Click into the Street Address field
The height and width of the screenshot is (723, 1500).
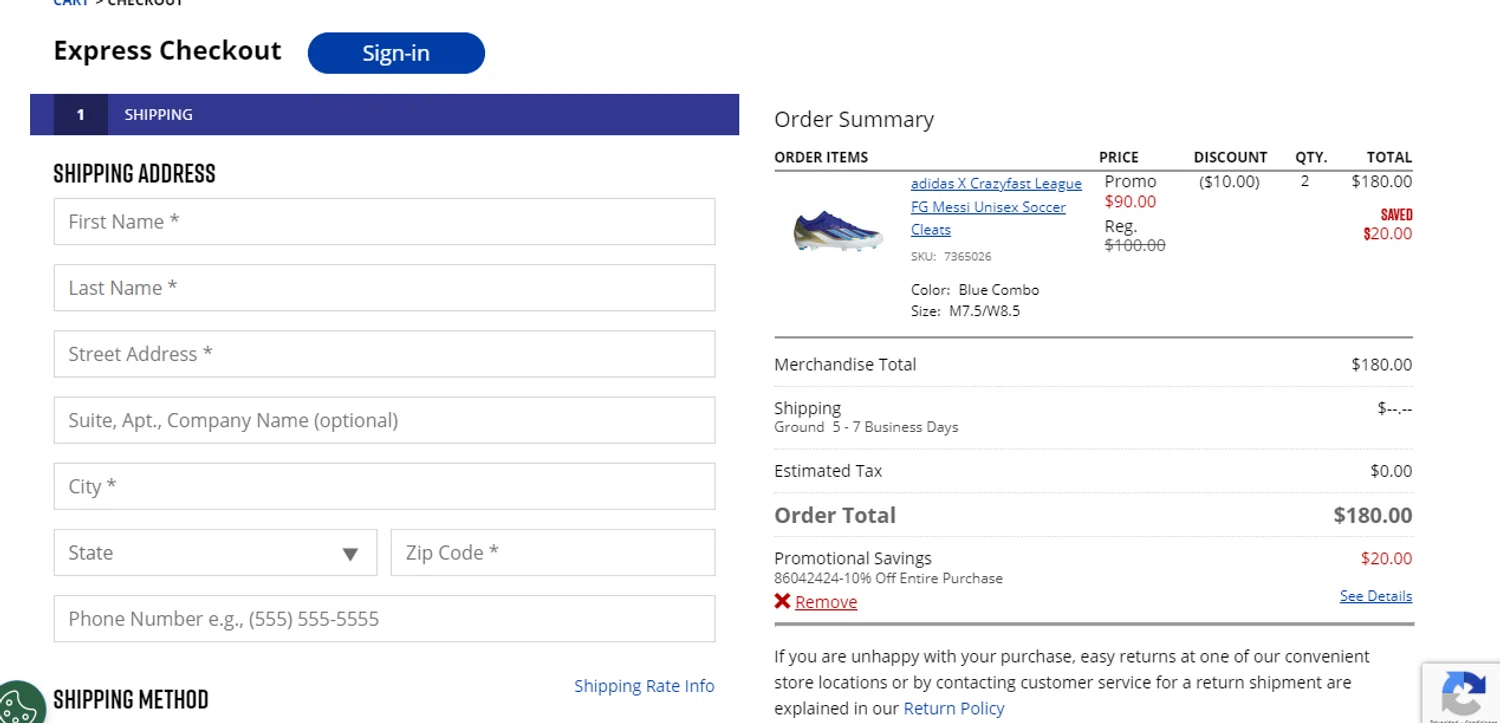384,354
